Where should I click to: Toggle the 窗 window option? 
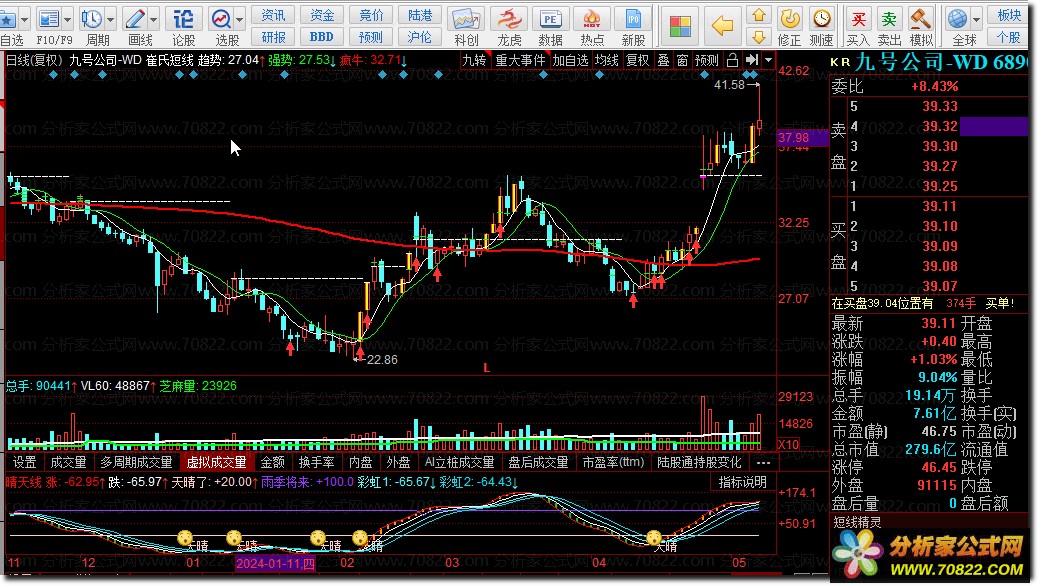[x=682, y=60]
